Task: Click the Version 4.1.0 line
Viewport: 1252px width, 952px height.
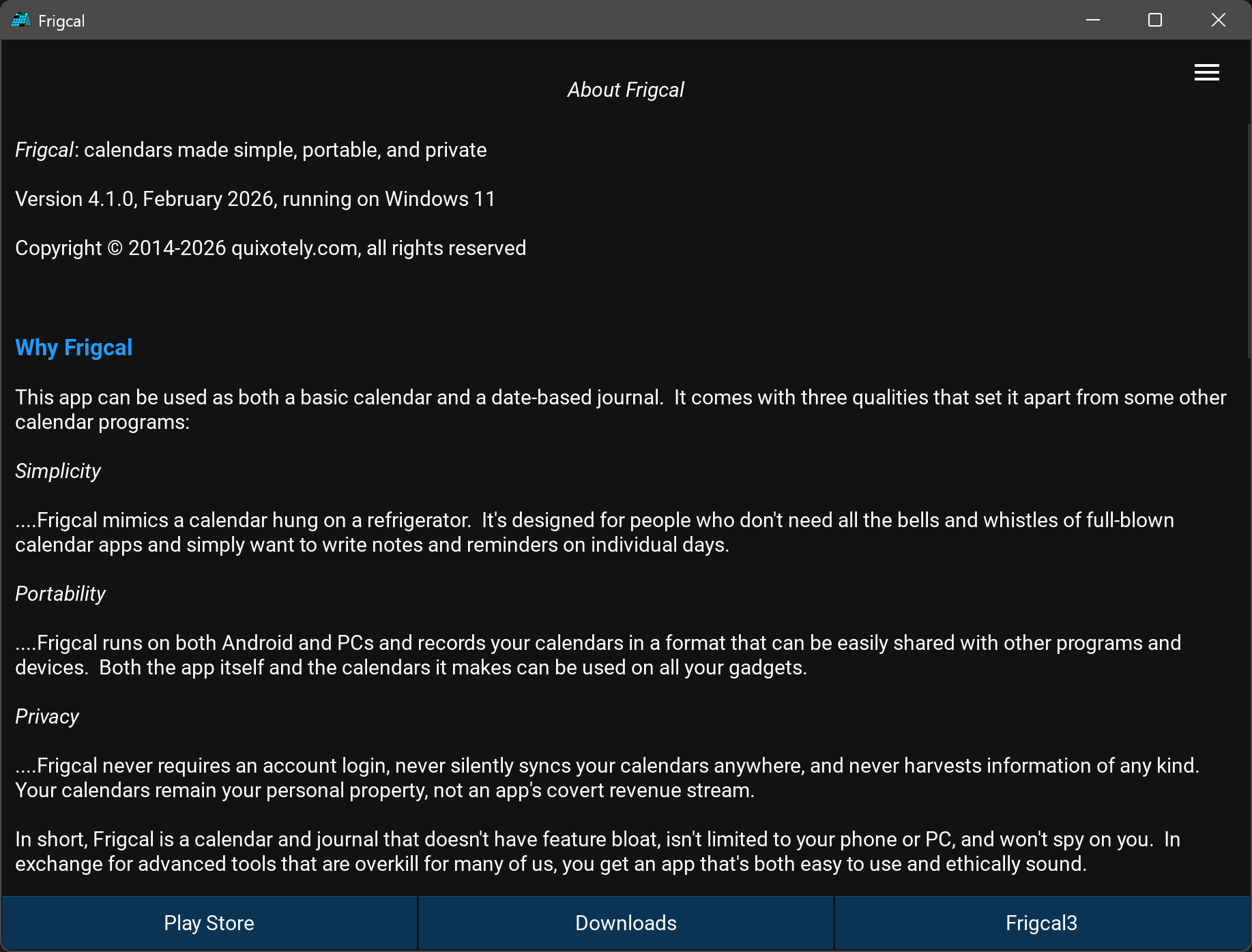Action: (x=255, y=199)
